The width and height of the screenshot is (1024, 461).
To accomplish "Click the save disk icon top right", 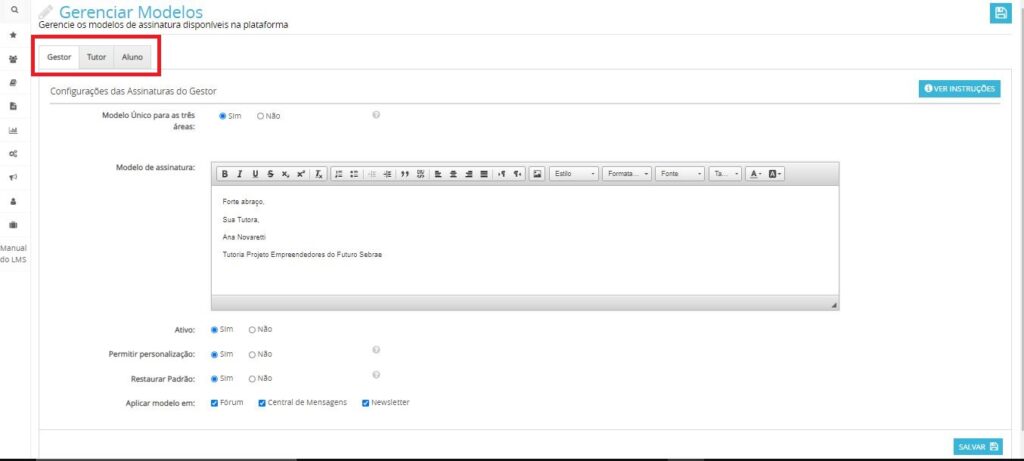I will 999,12.
